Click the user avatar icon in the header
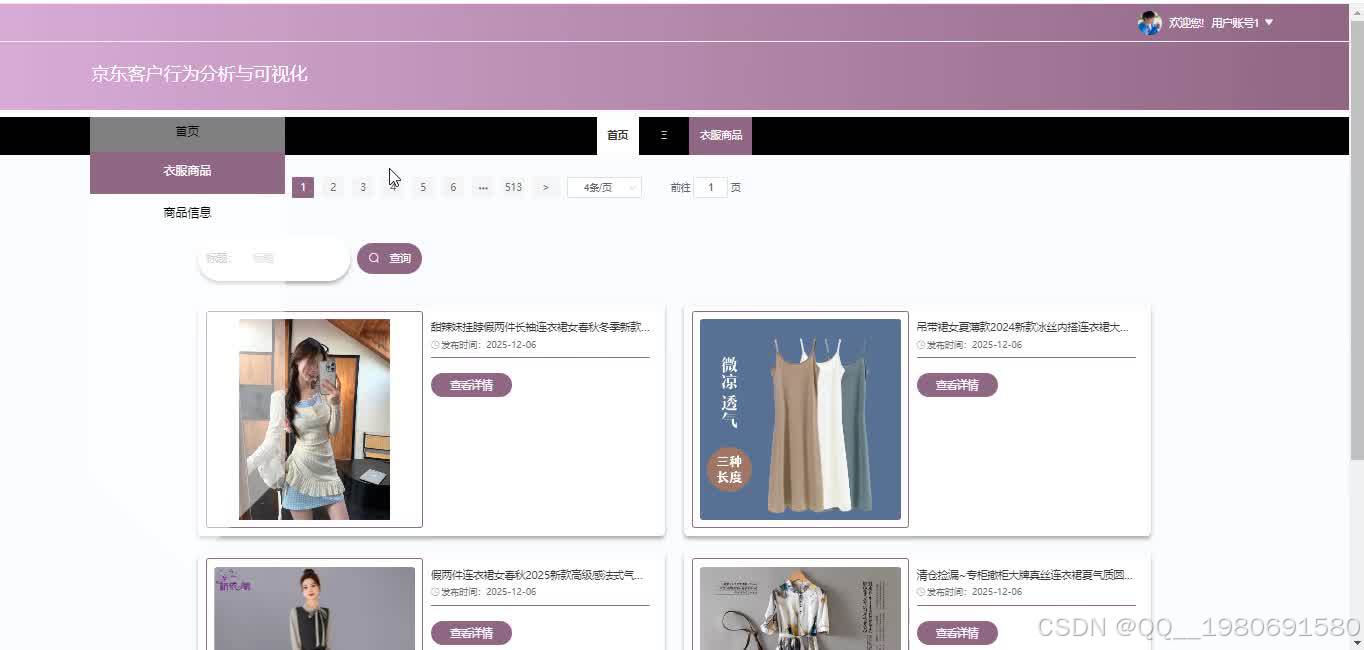The width and height of the screenshot is (1364, 650). click(1149, 23)
